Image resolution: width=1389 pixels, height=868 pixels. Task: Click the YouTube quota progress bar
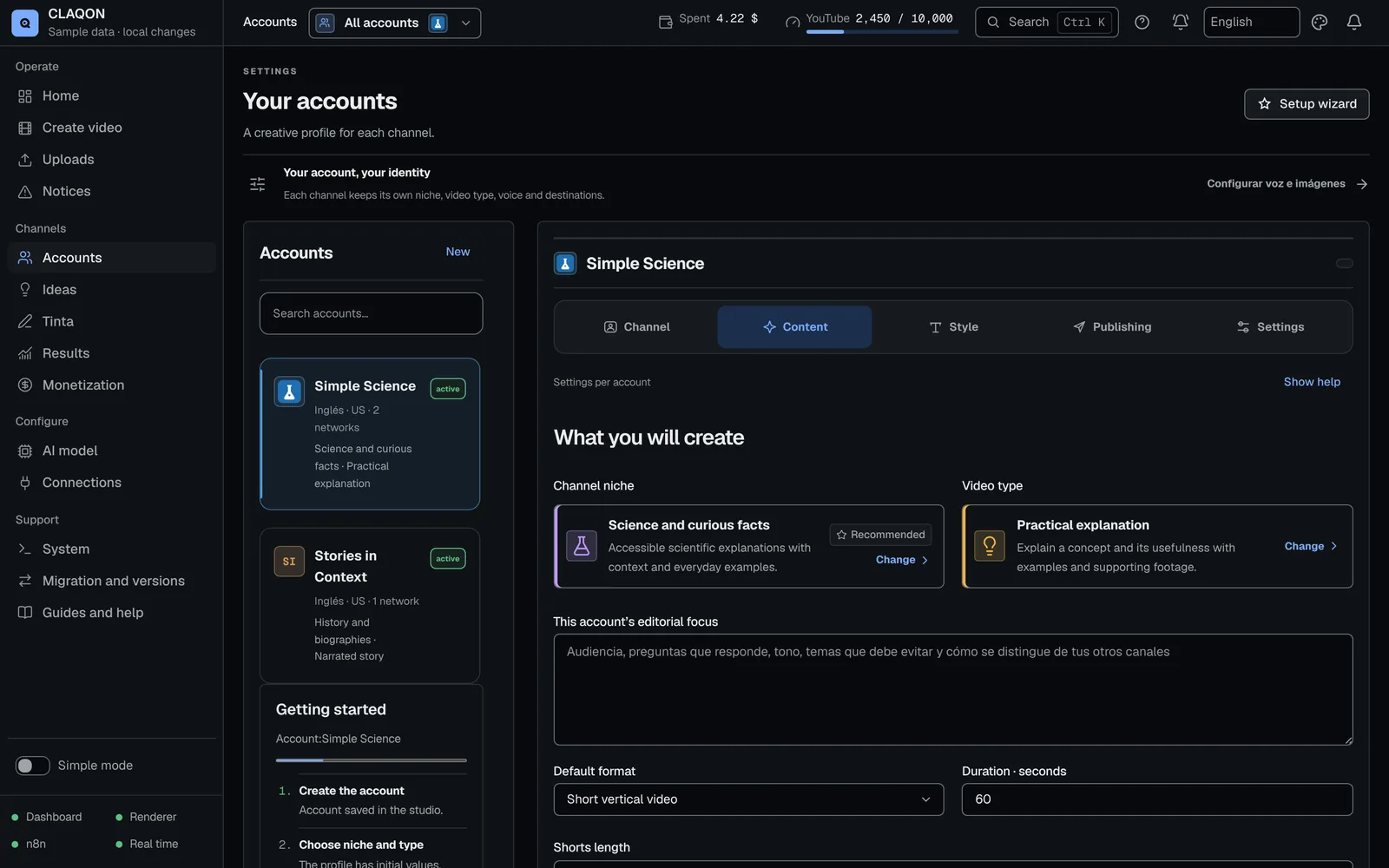point(882,32)
